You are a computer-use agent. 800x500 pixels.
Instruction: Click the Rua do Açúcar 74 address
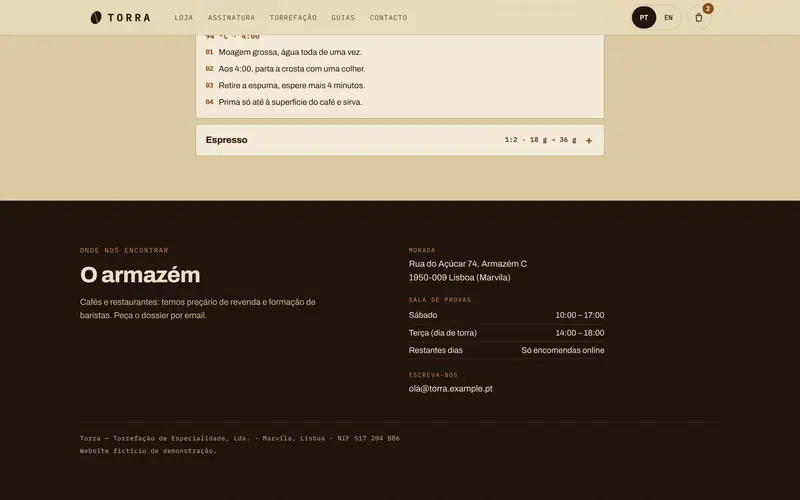point(468,270)
